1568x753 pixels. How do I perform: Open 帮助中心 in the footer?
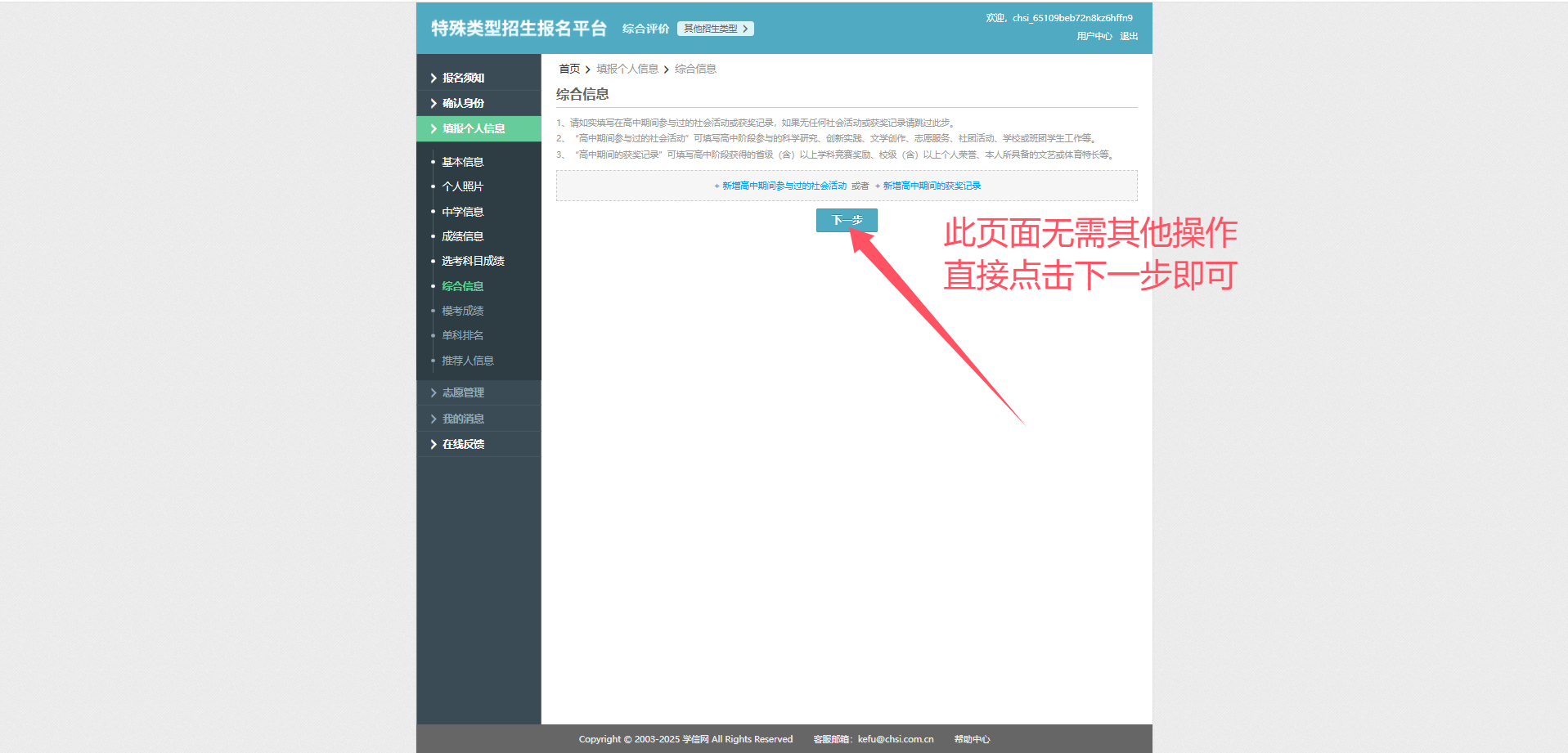[x=972, y=739]
